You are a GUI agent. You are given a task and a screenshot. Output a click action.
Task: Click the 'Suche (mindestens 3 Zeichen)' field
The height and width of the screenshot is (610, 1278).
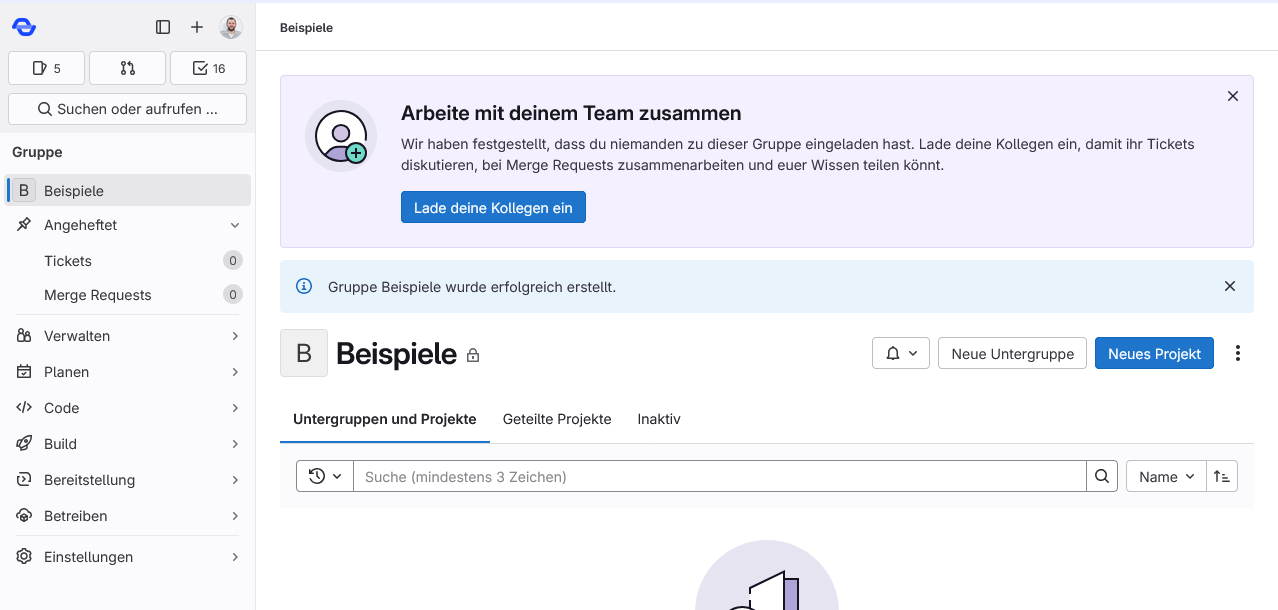[x=720, y=476]
